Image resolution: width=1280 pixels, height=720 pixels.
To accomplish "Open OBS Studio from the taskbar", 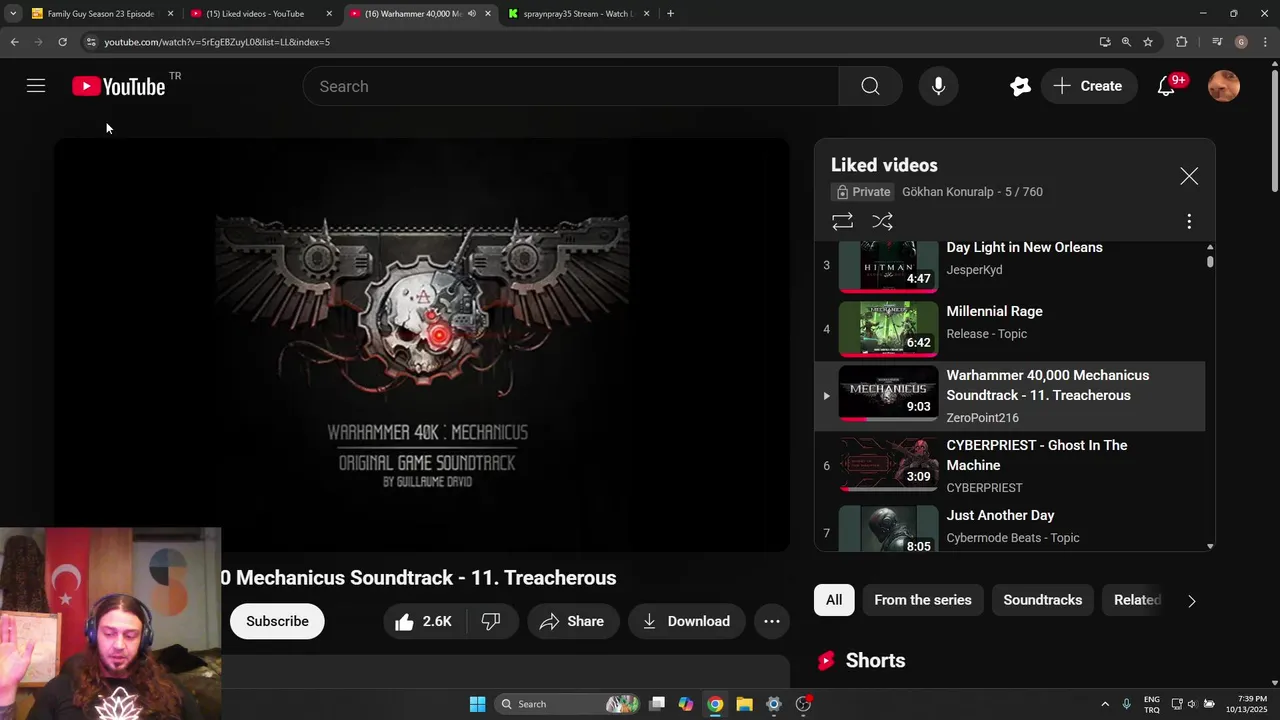I will (x=802, y=704).
